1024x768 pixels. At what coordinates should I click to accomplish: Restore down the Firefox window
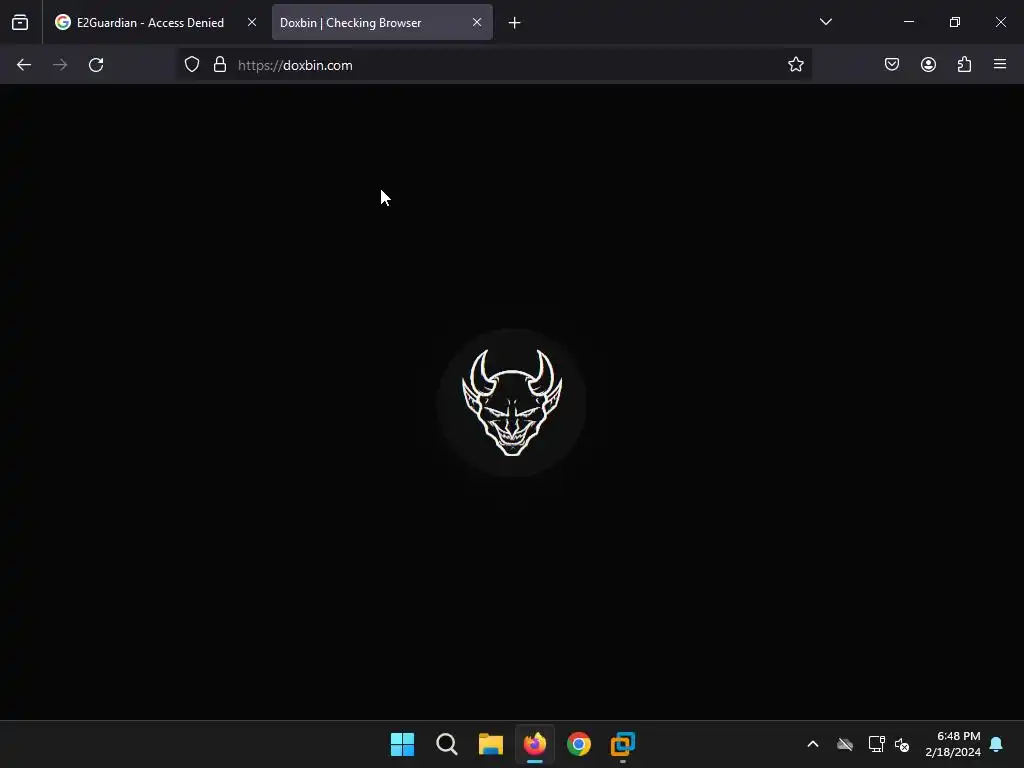[955, 22]
